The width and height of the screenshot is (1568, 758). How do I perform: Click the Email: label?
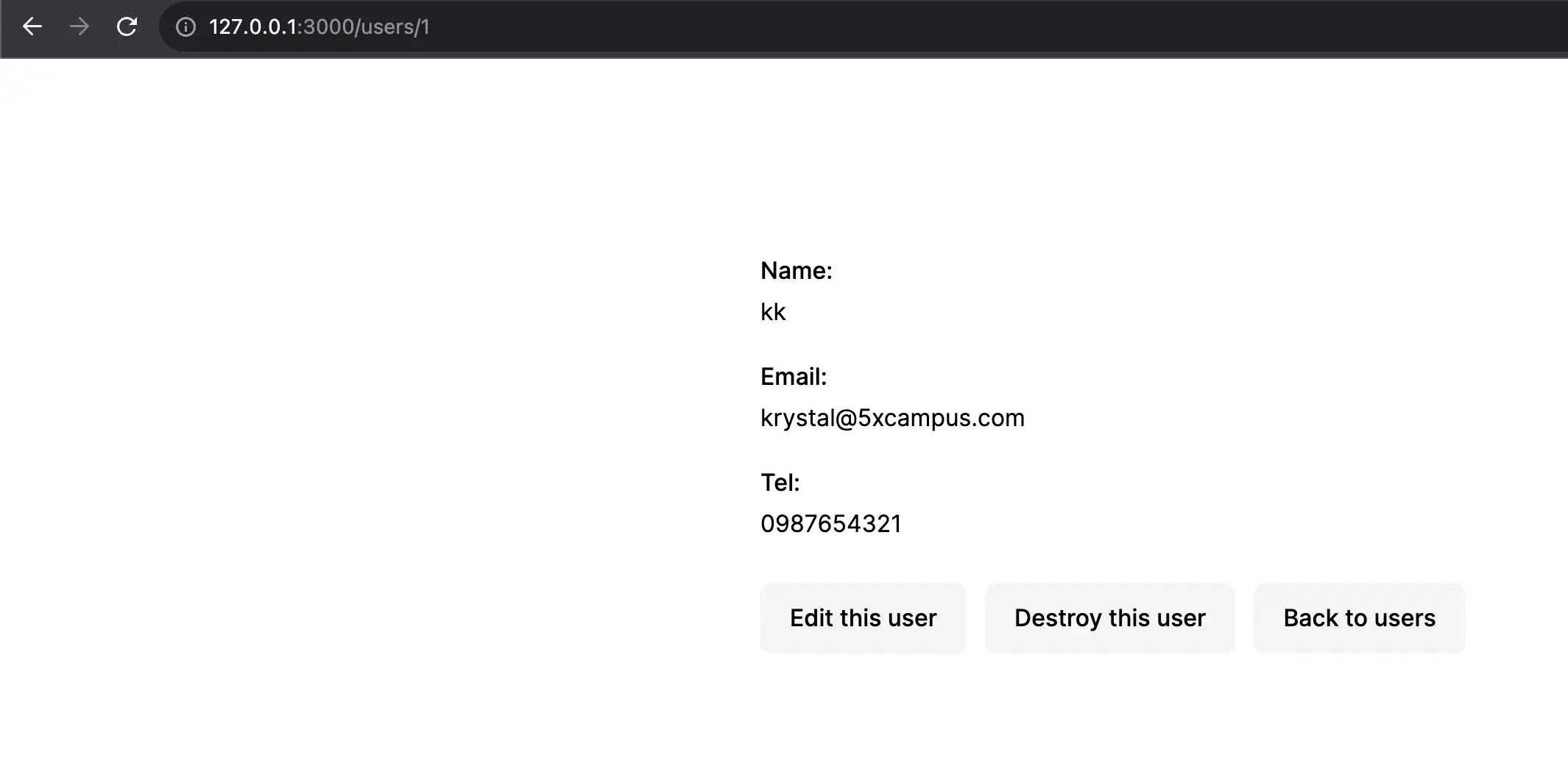[x=793, y=377]
